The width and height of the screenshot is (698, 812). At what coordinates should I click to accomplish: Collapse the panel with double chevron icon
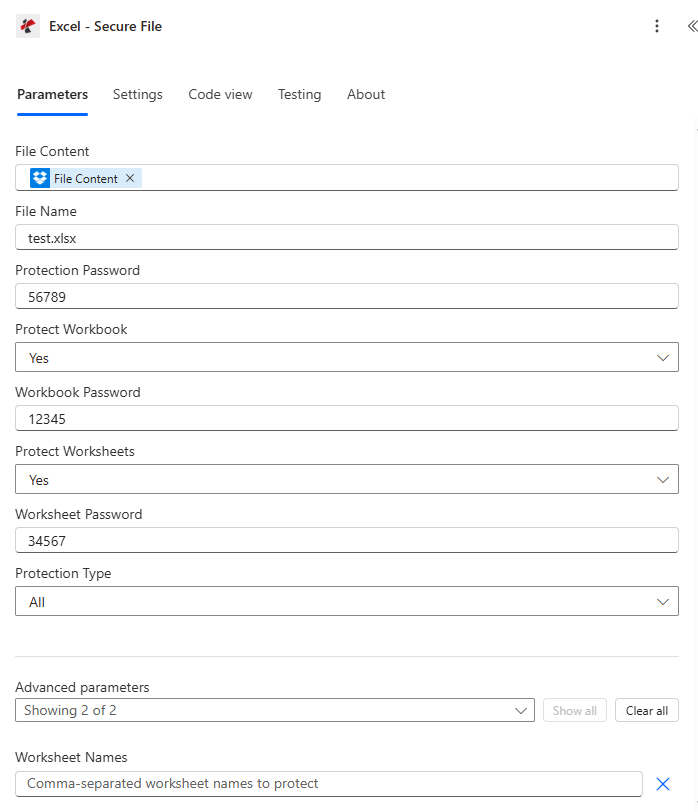[692, 26]
